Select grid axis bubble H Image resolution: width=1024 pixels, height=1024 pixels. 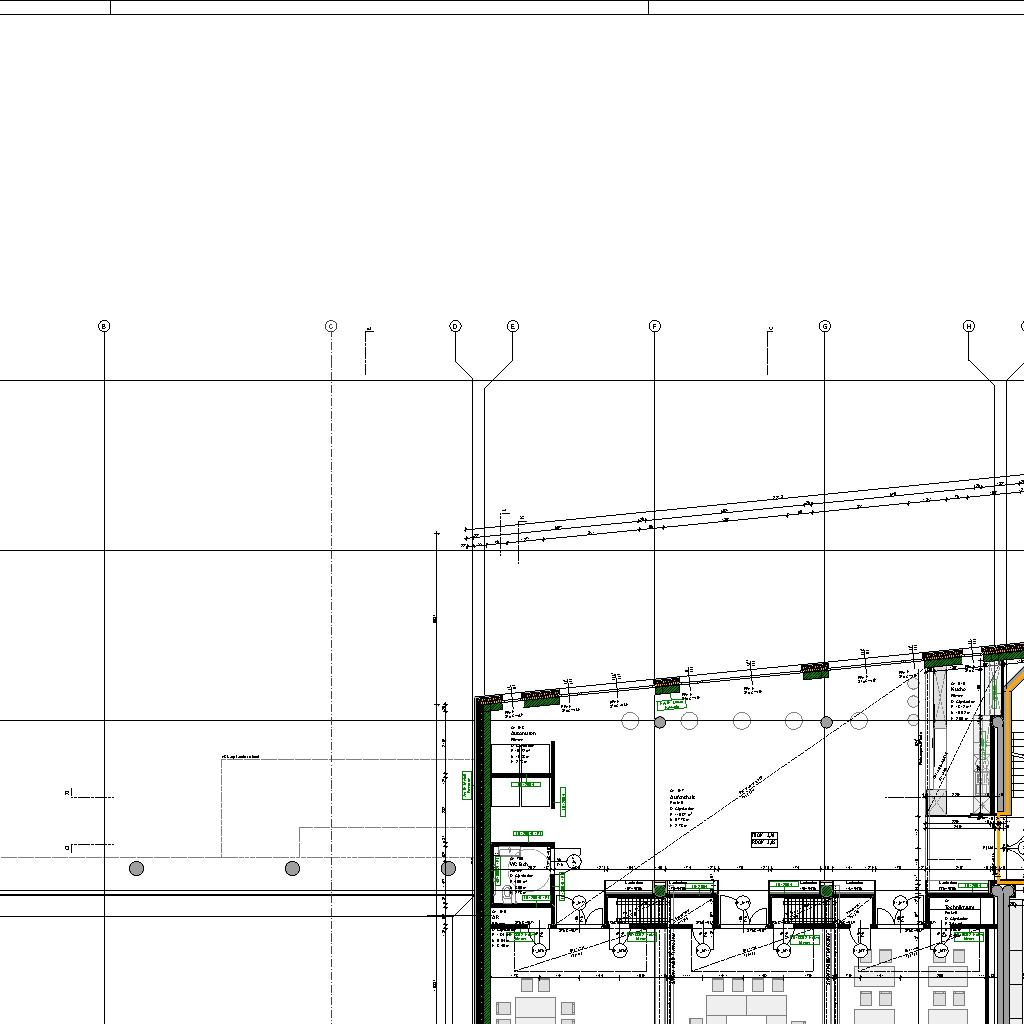pos(969,326)
